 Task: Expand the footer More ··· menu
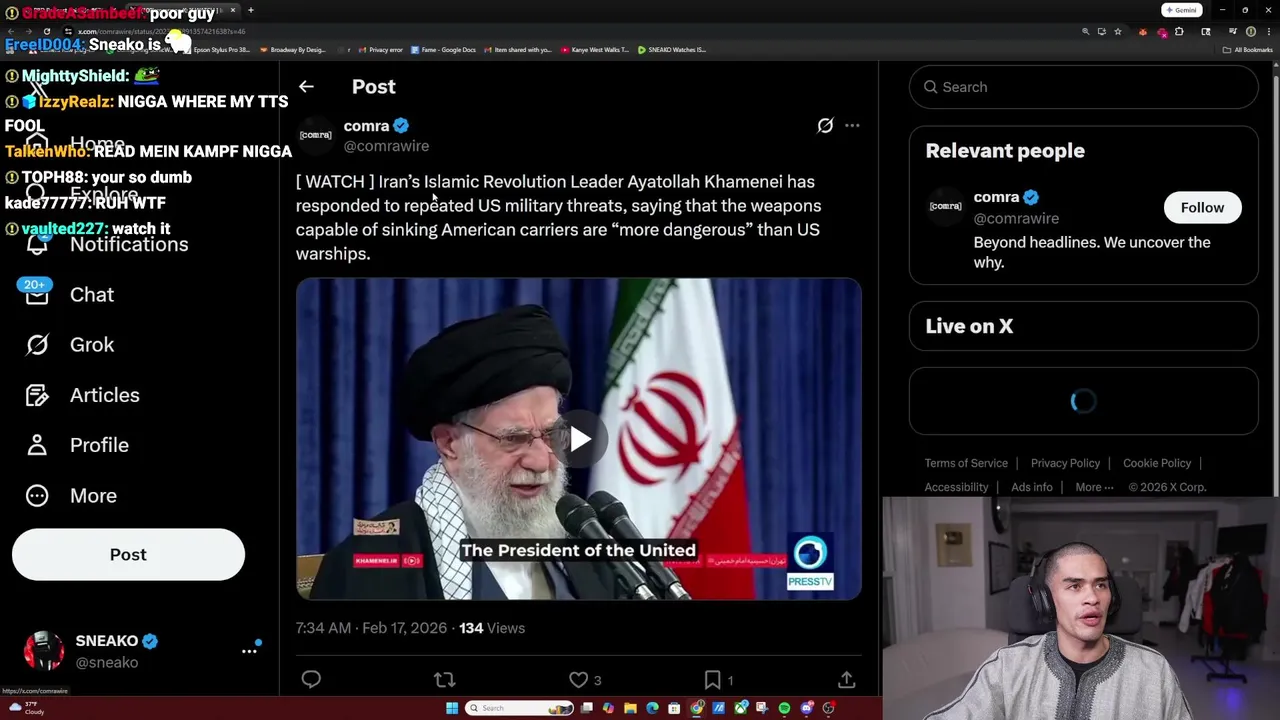[1094, 487]
